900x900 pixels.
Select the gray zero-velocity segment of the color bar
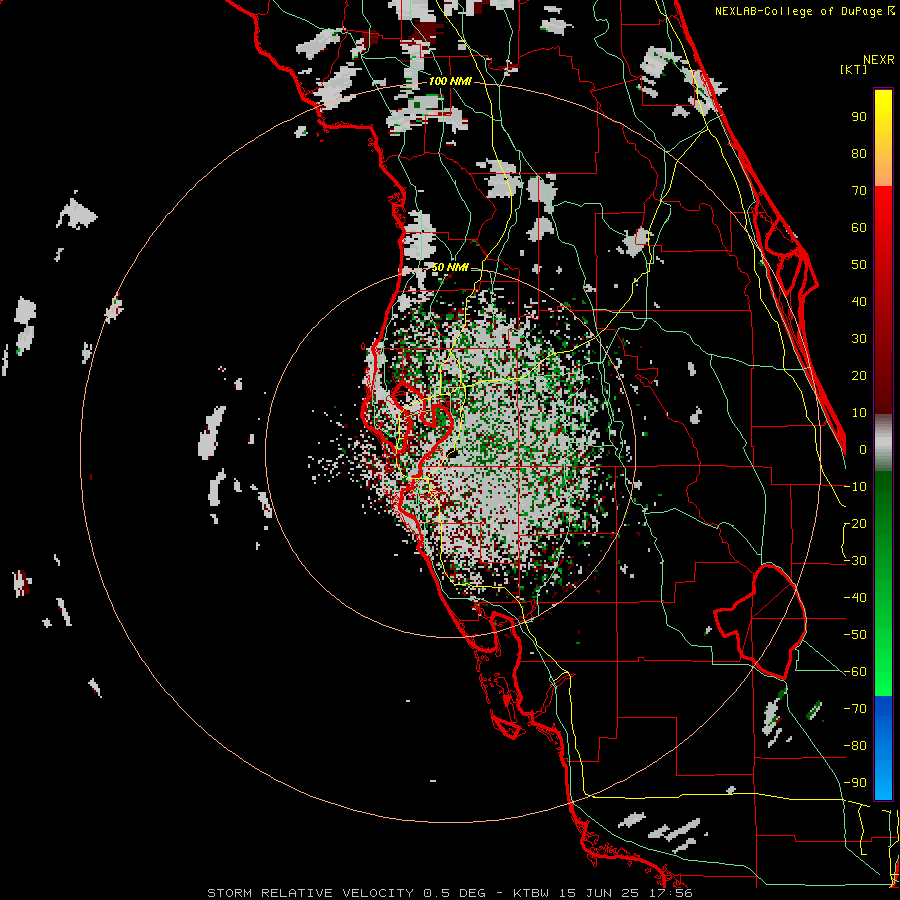[x=883, y=442]
